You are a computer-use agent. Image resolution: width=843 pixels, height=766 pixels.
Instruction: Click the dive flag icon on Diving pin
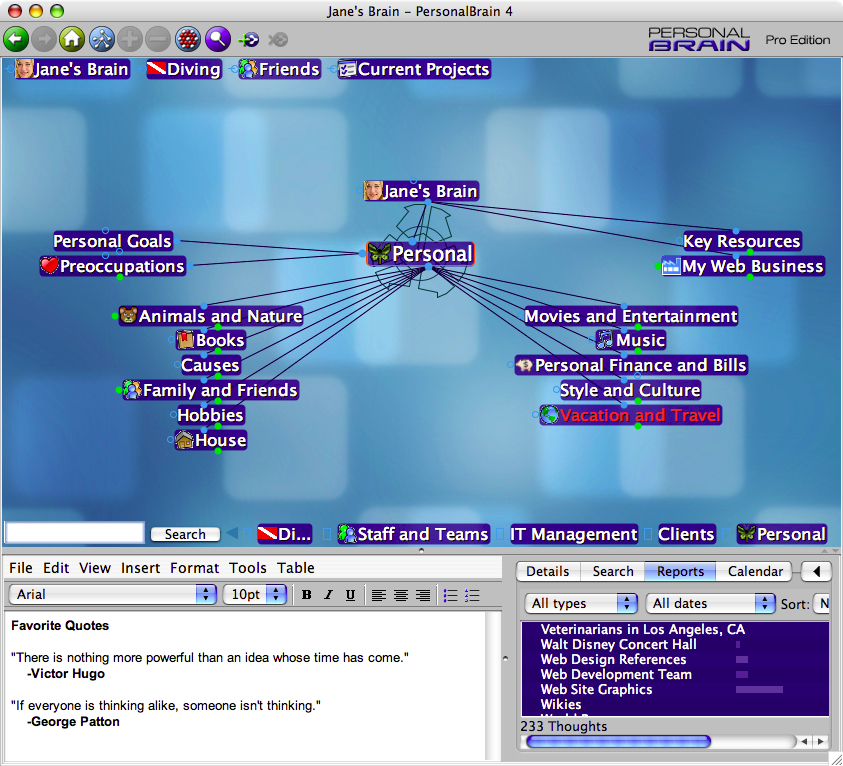[156, 69]
